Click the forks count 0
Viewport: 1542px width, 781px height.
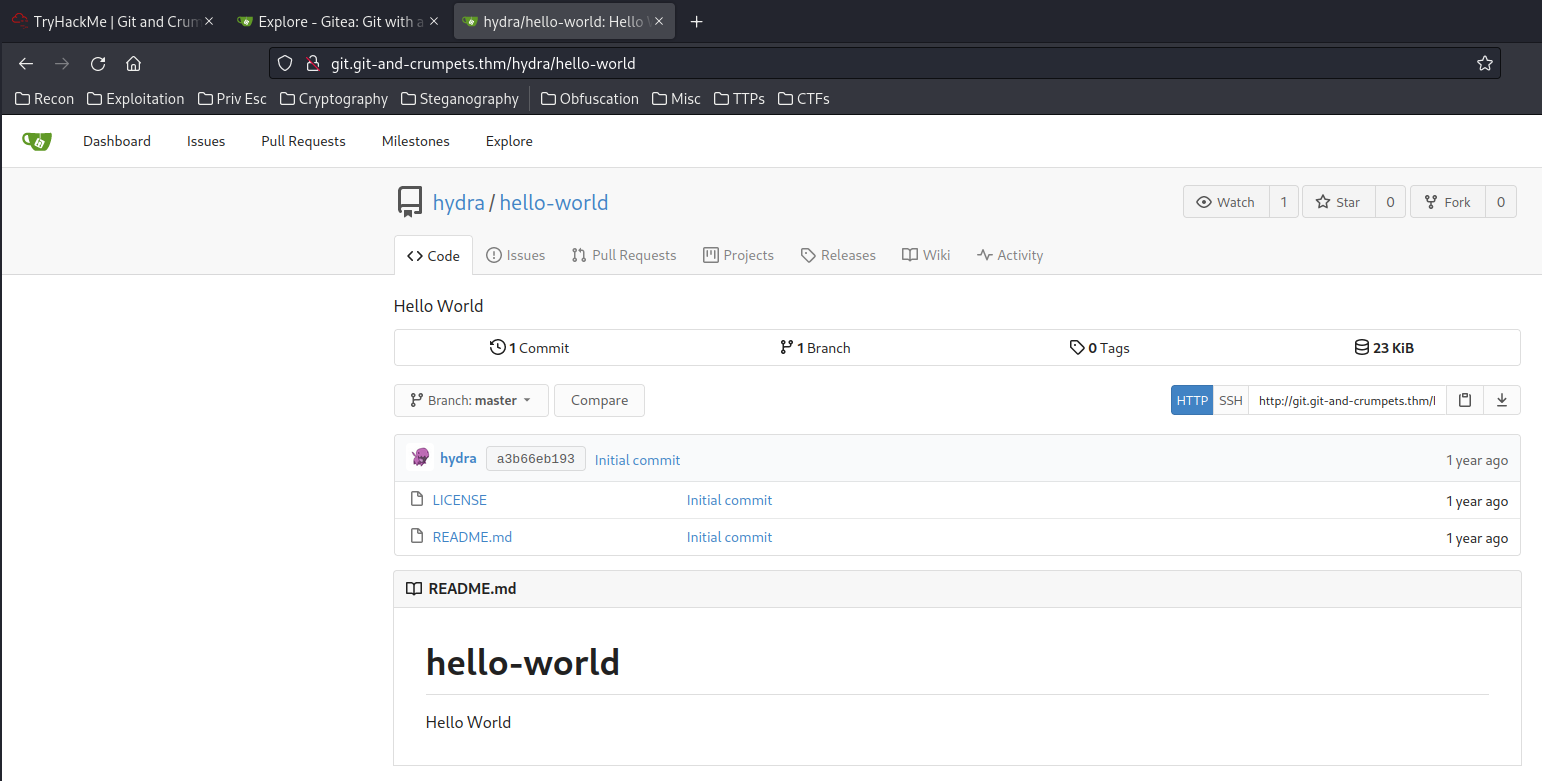pyautogui.click(x=1501, y=202)
